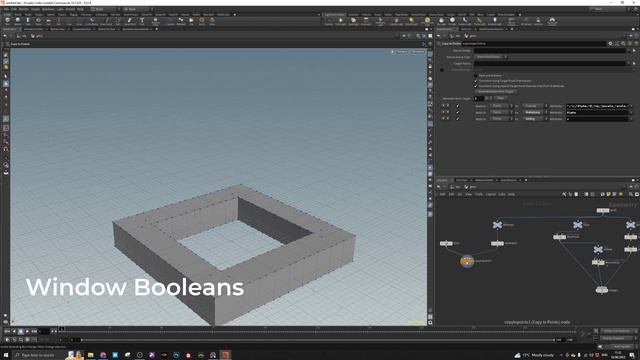Select the Torus shelf tool
640x360 pixels.
38,21
